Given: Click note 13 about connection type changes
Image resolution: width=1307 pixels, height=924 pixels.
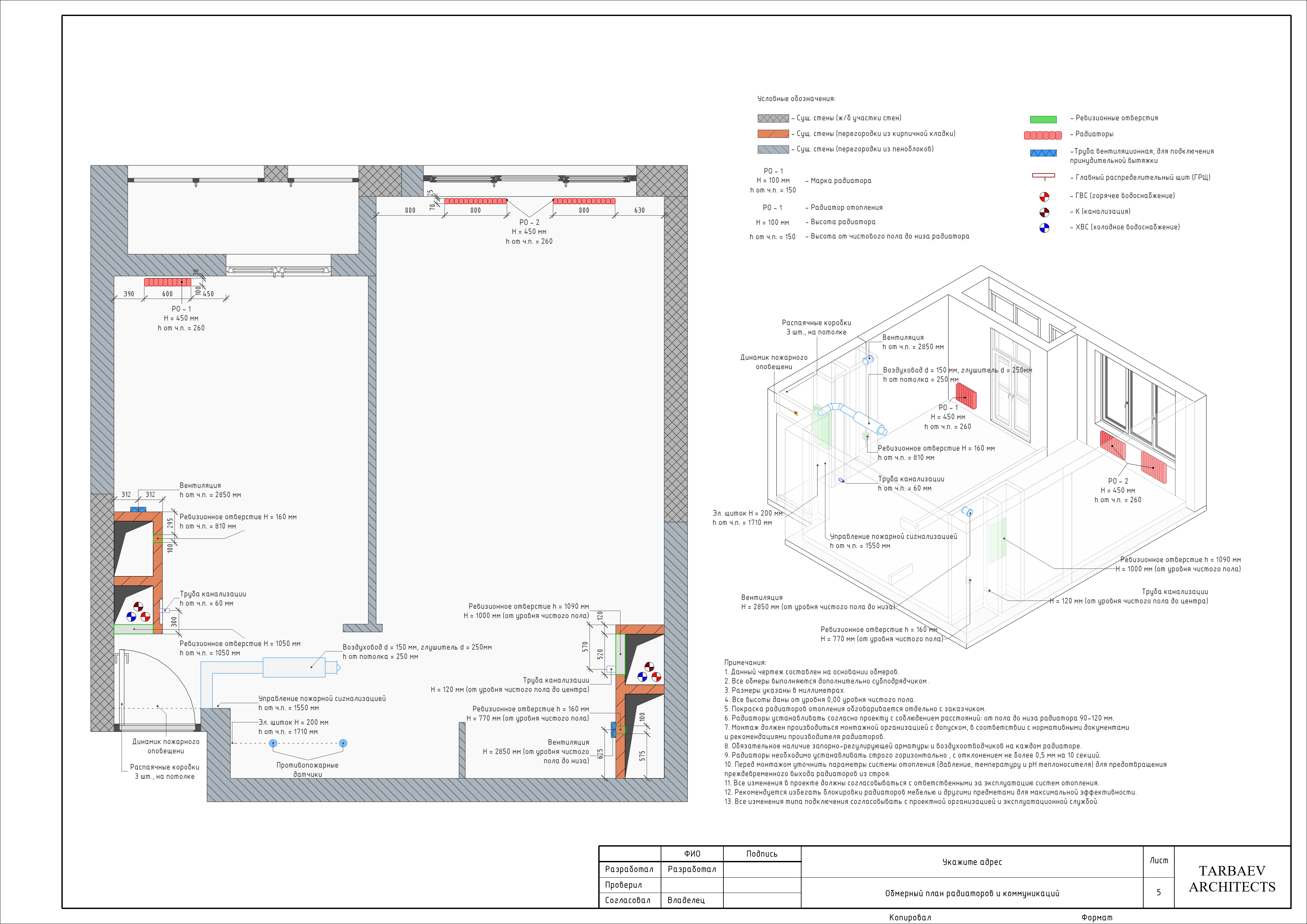Looking at the screenshot, I should tap(911, 801).
